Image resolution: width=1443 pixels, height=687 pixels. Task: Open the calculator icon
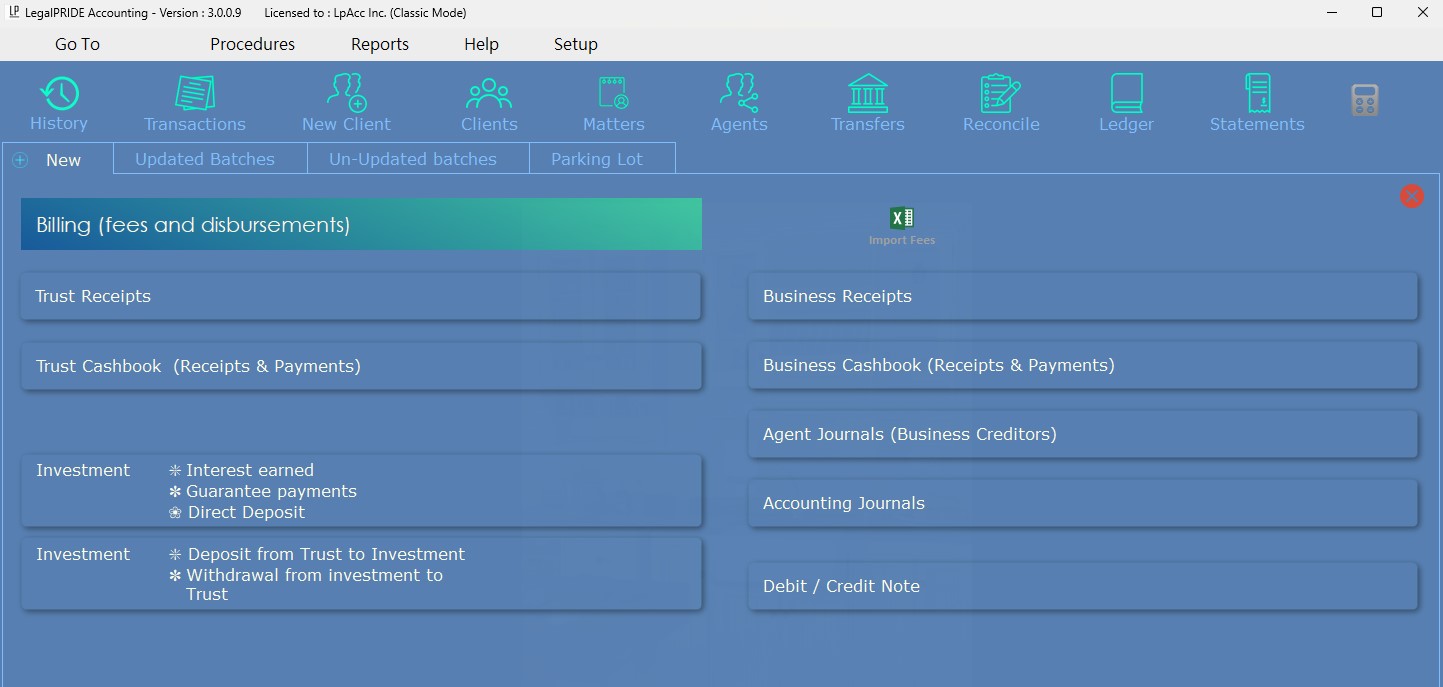point(1364,100)
